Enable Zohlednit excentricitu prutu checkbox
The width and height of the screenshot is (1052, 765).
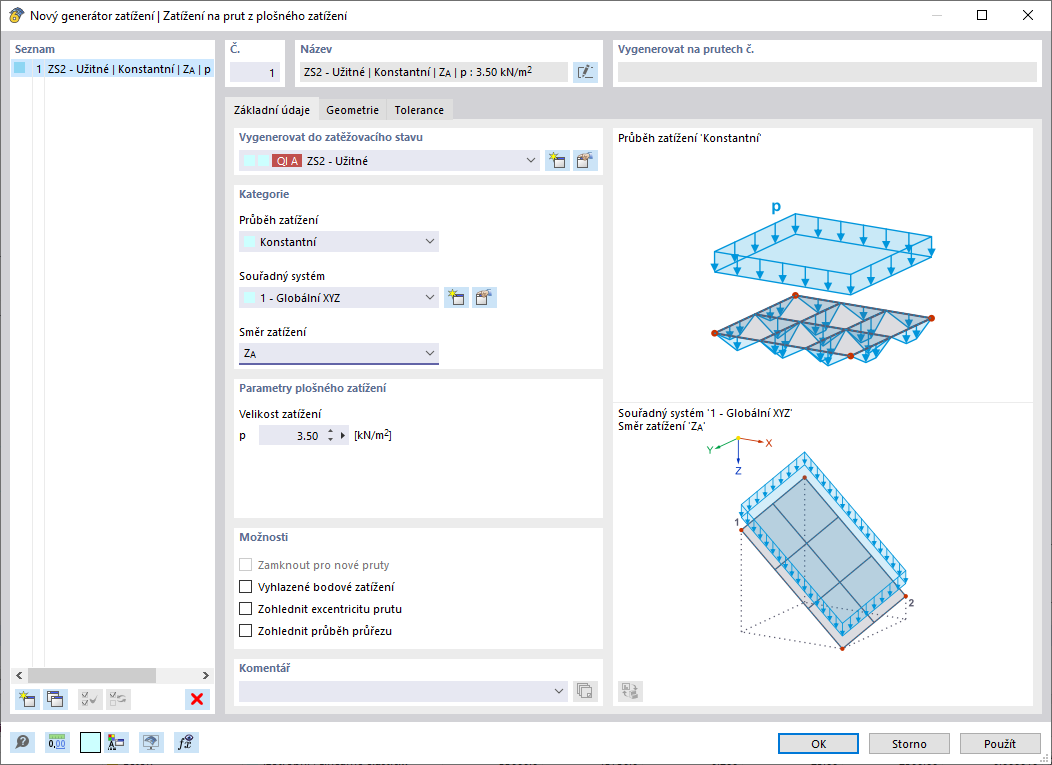pos(246,609)
